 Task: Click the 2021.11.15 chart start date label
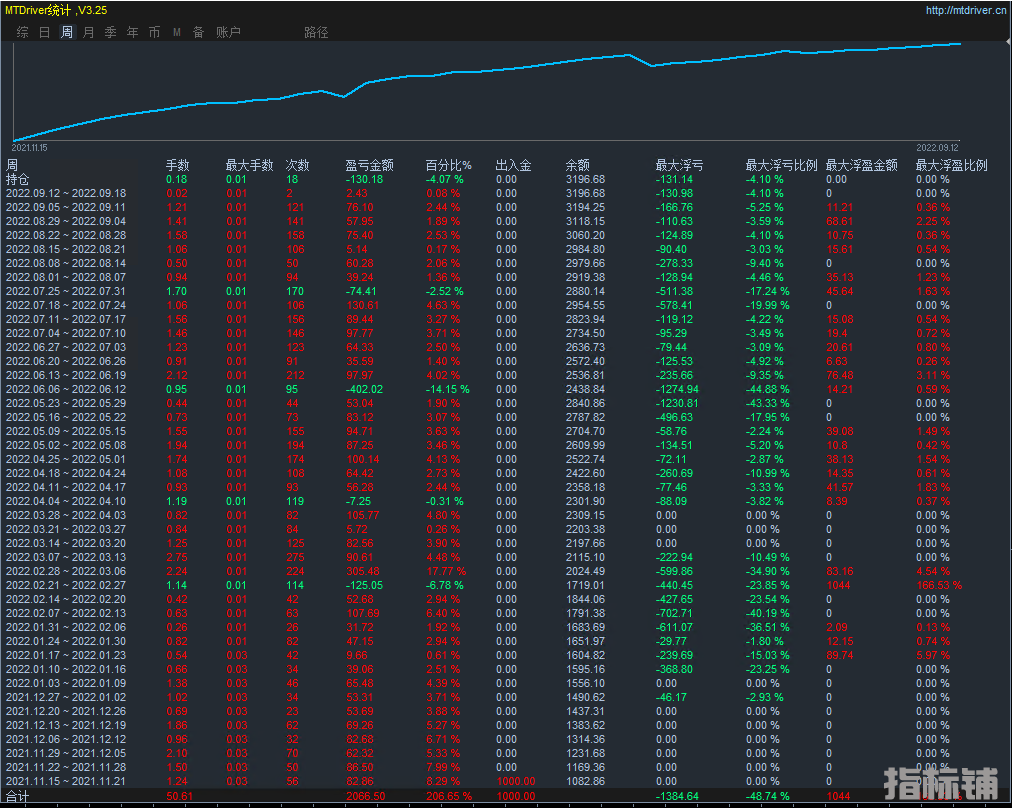[30, 148]
